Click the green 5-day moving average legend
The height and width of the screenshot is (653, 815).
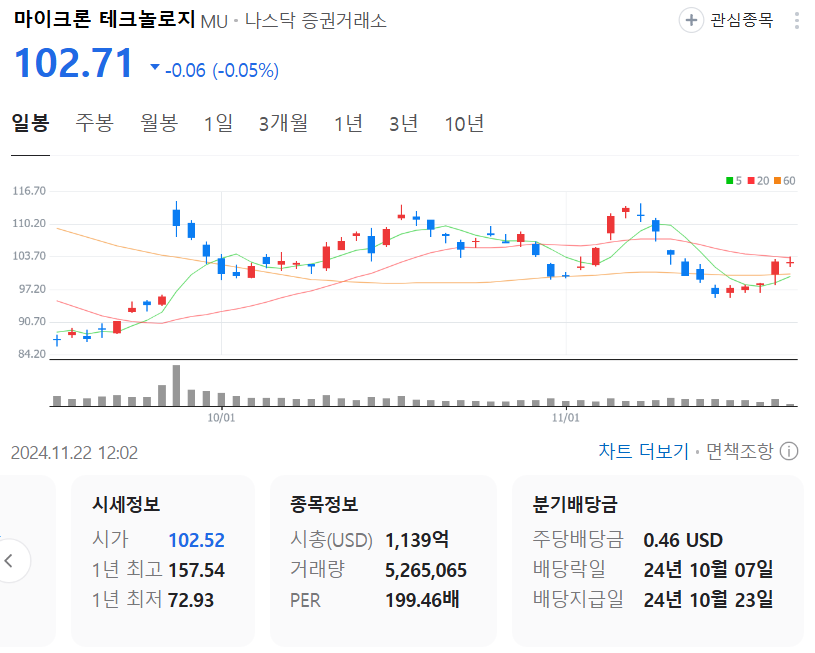734,181
